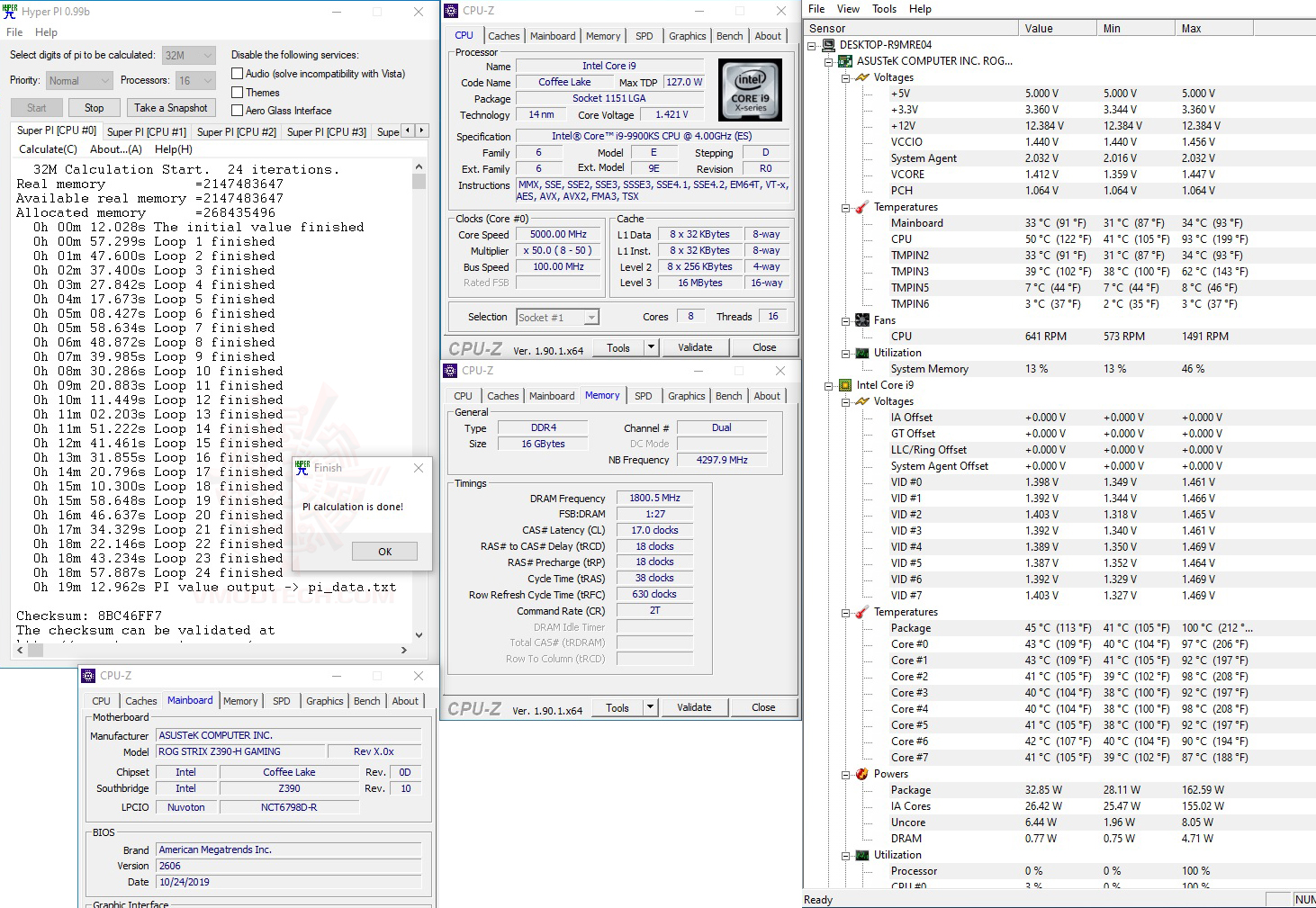
Task: Click the Stop button in Hyper PI
Action: pyautogui.click(x=95, y=108)
